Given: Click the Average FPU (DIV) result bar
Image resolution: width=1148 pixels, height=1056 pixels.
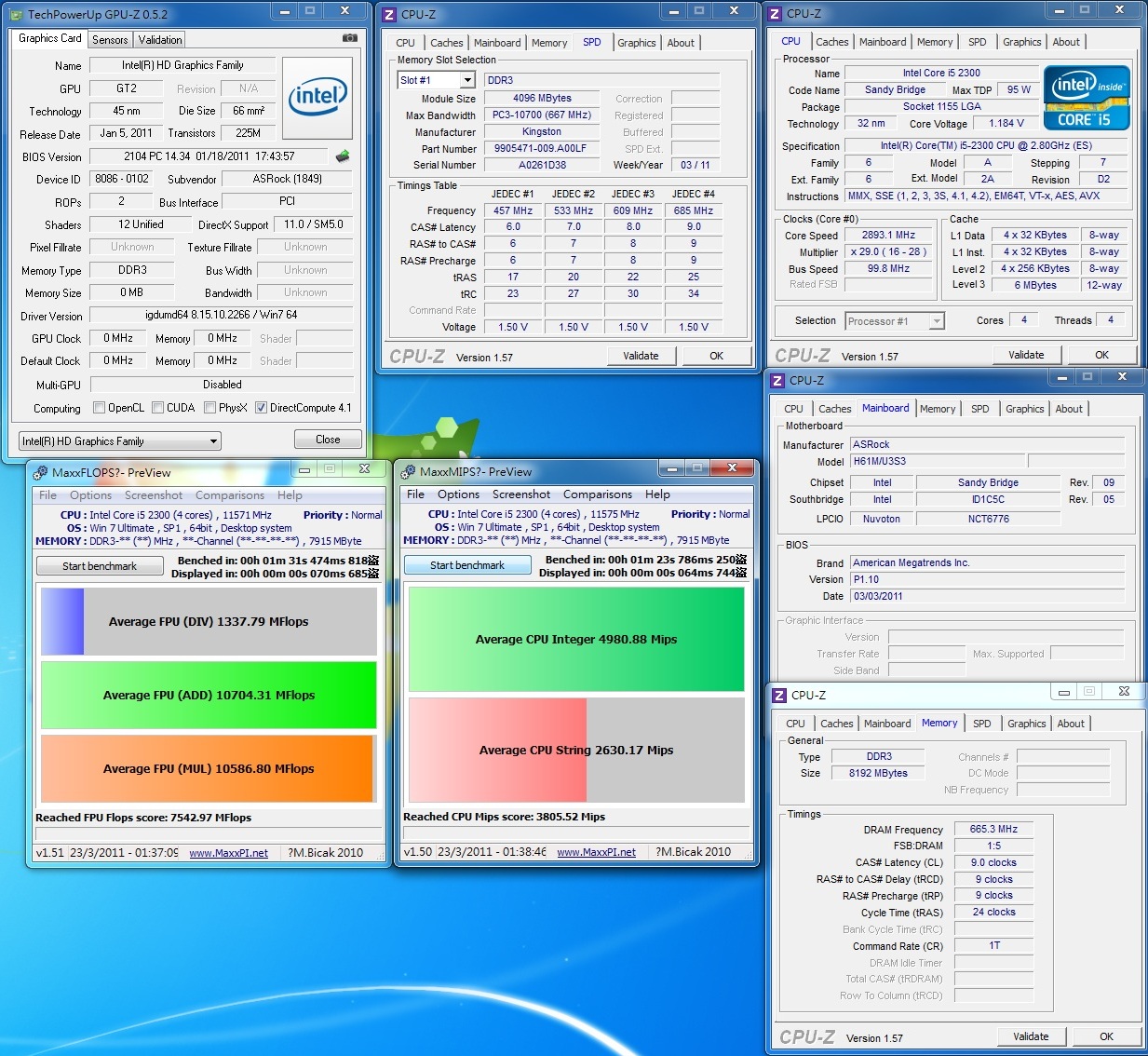Looking at the screenshot, I should 209,621.
